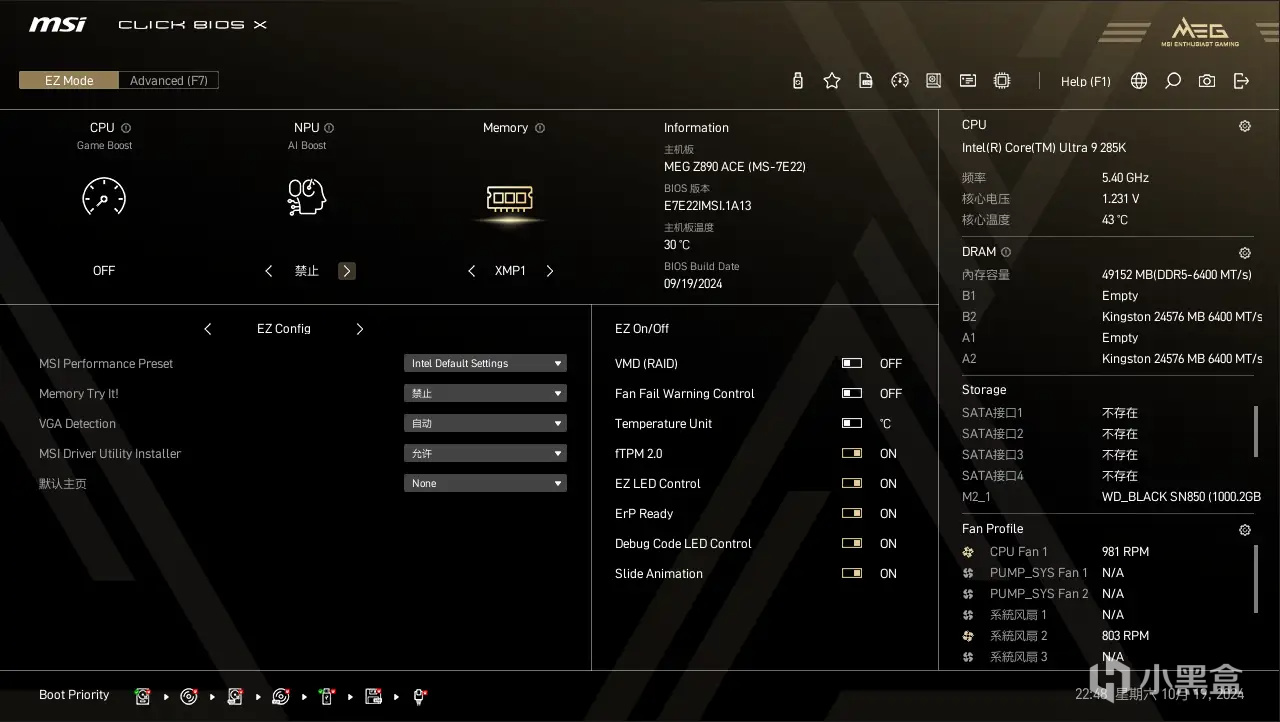Click the Boot Priority label
The width and height of the screenshot is (1280, 722).
point(74,695)
